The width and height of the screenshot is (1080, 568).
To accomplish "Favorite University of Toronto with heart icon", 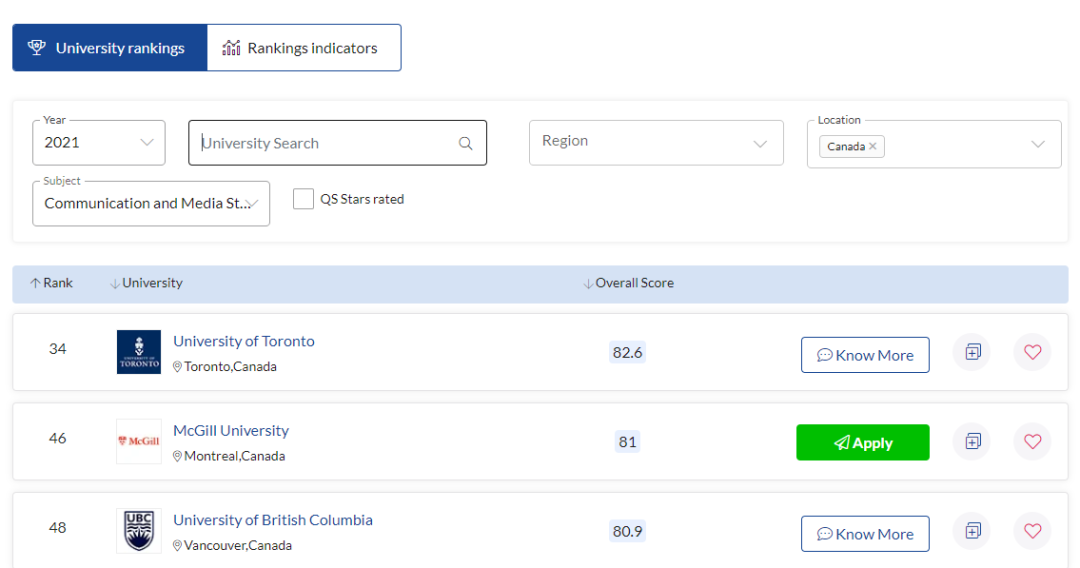I will 1032,352.
